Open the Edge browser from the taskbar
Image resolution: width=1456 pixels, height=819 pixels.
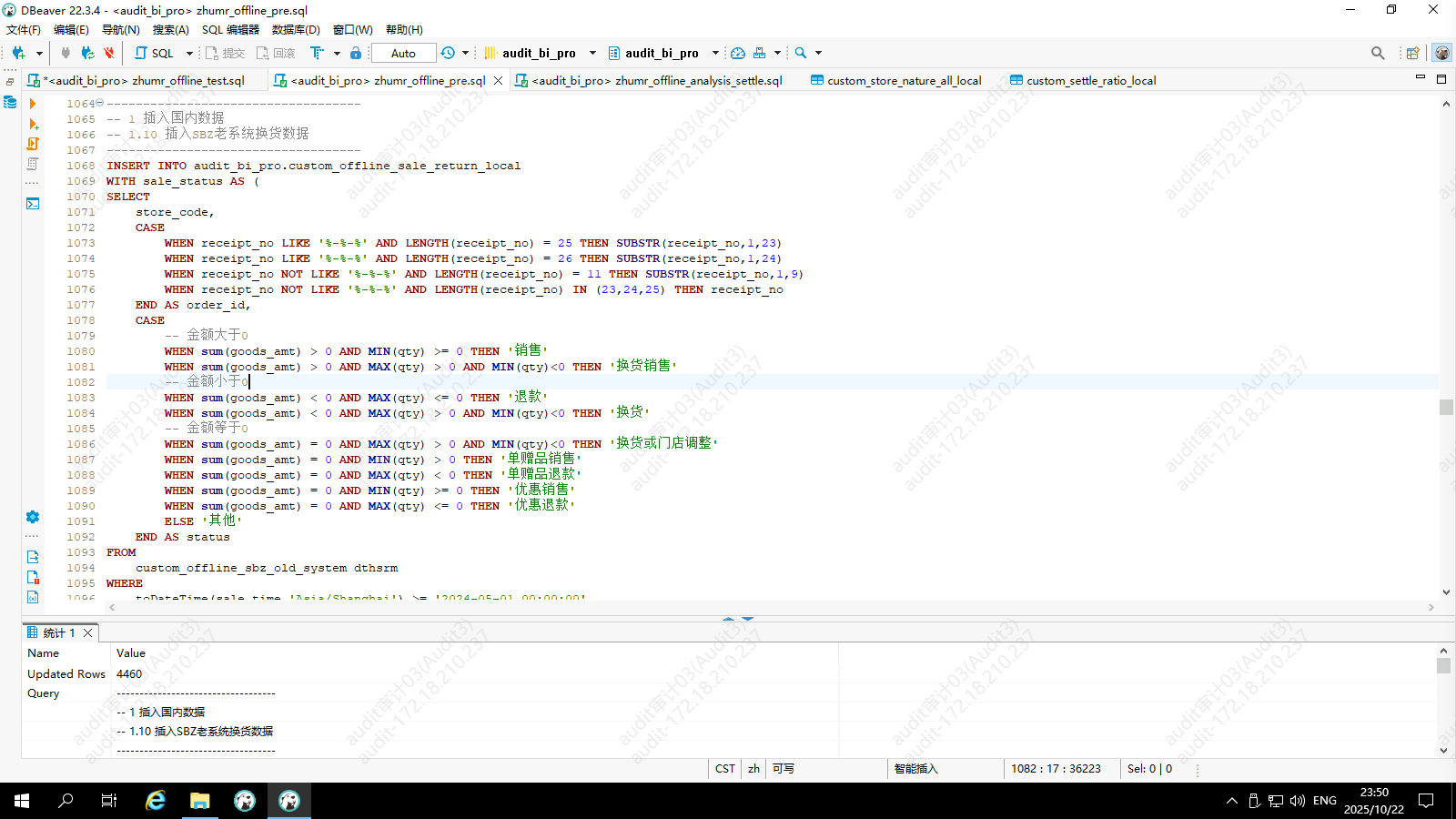point(156,801)
